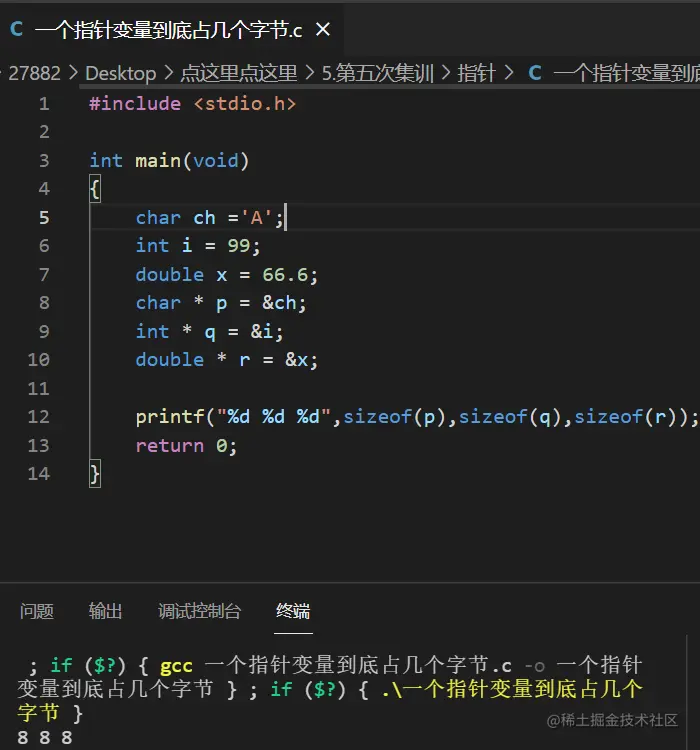Open the 点这里点这里 breadcrumb folder
The image size is (700, 750).
(x=239, y=74)
